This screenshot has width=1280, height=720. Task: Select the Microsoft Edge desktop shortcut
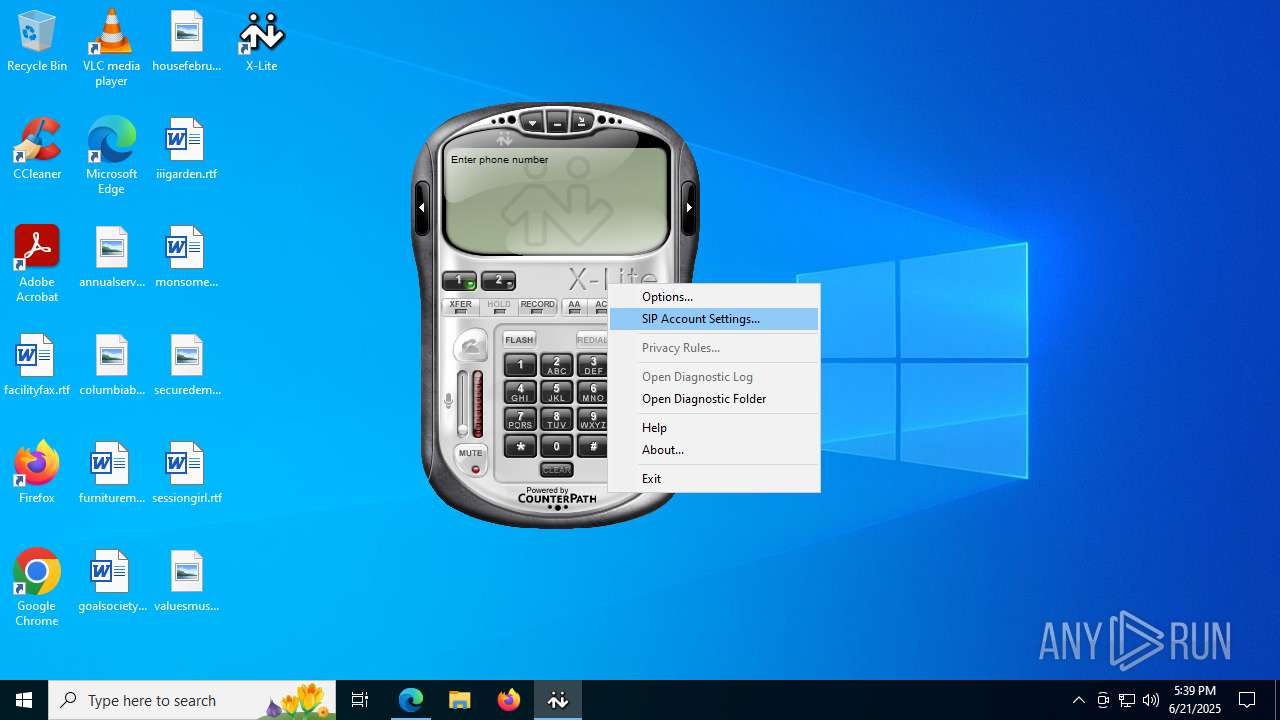pos(111,156)
